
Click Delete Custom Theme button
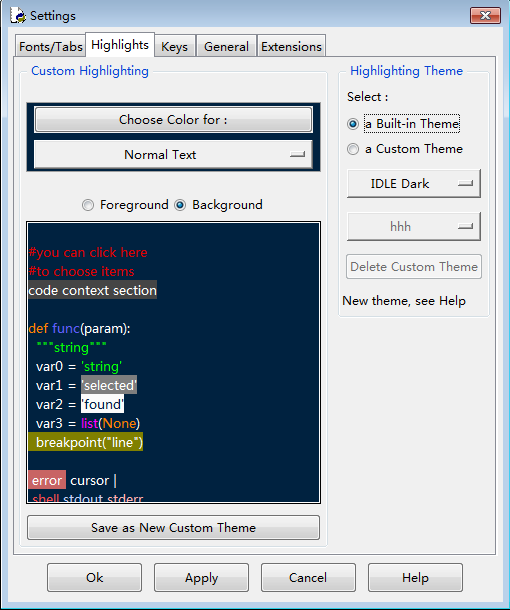[x=414, y=267]
